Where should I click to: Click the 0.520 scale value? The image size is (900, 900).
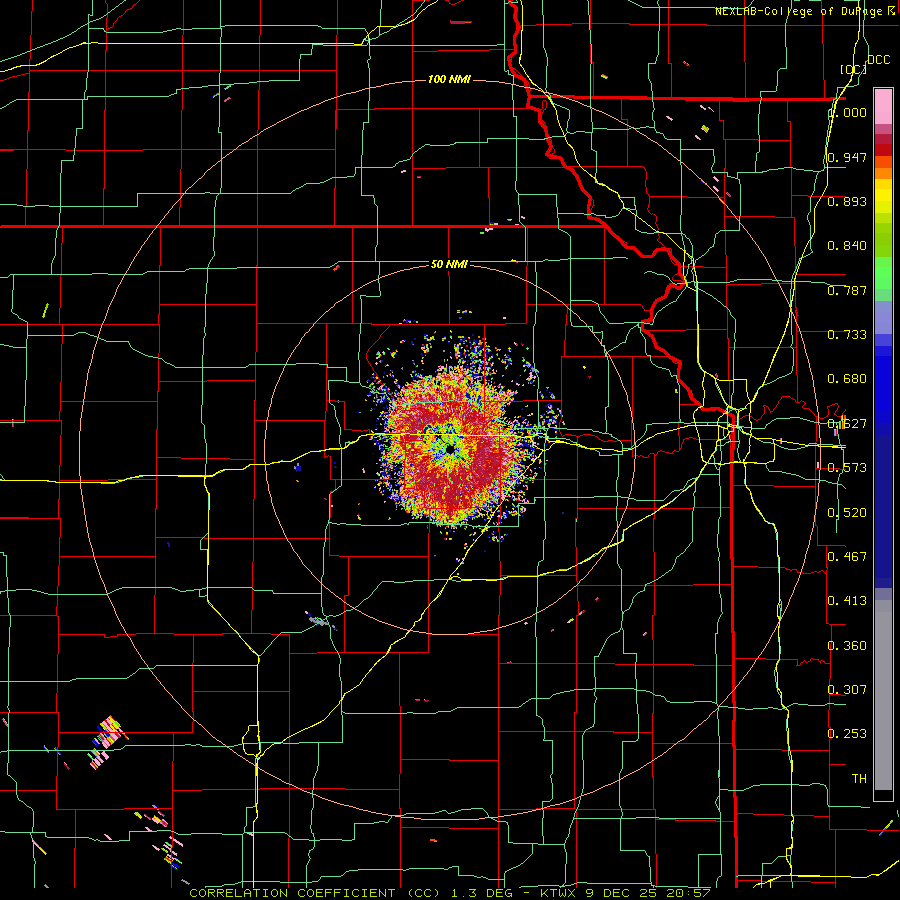847,512
